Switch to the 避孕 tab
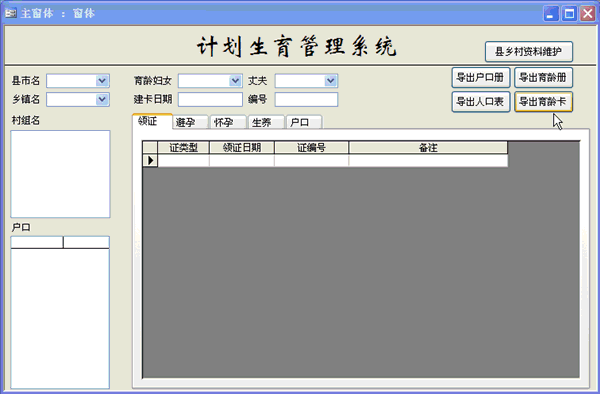The image size is (600, 394). (x=190, y=122)
